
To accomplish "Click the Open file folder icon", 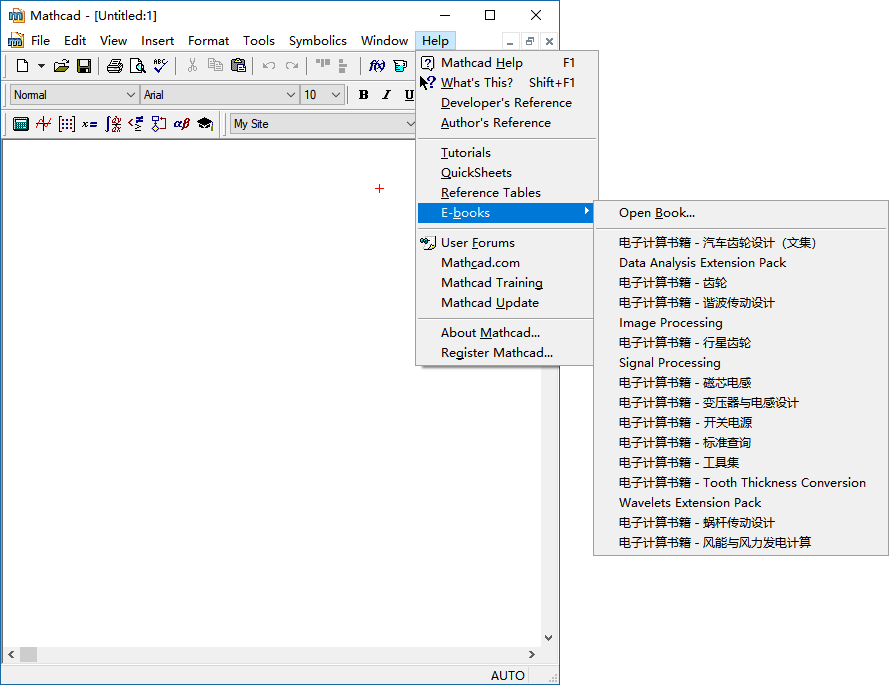I will [61, 66].
